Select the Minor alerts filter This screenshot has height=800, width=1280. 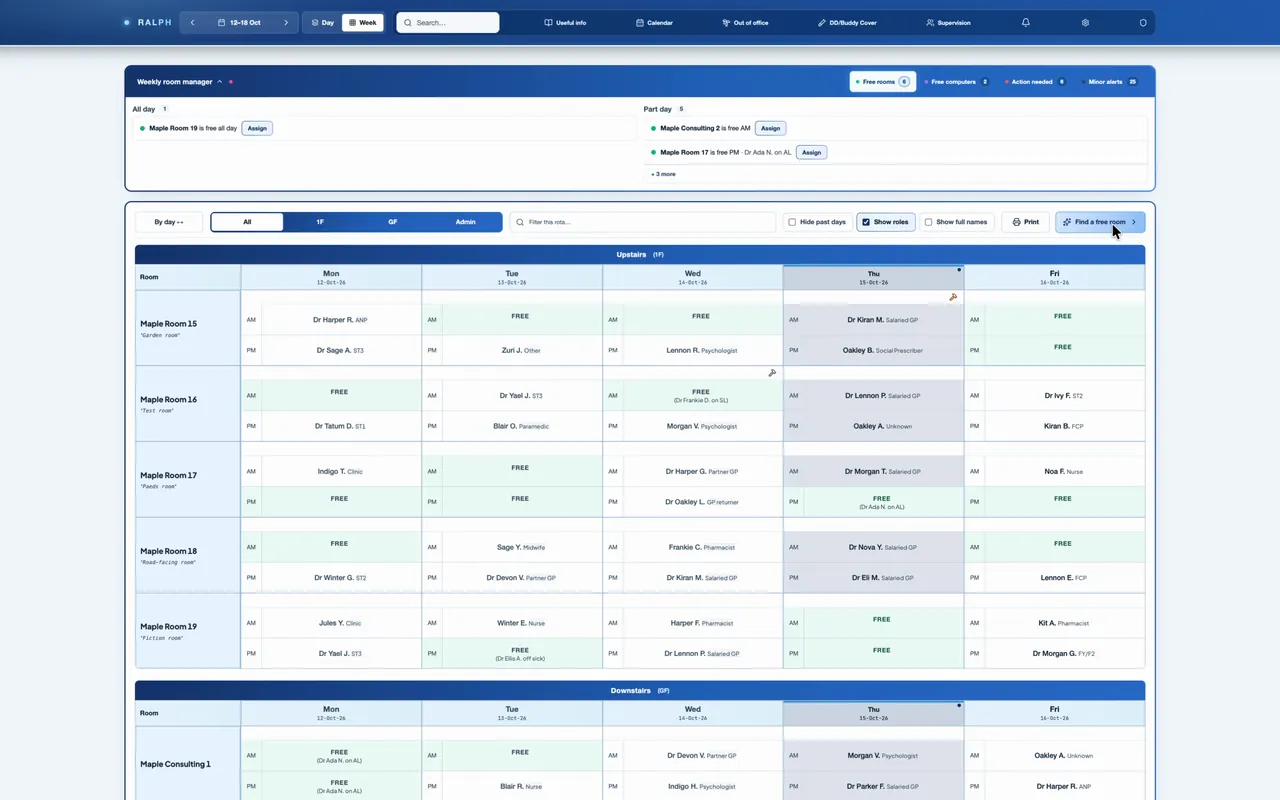click(1112, 82)
